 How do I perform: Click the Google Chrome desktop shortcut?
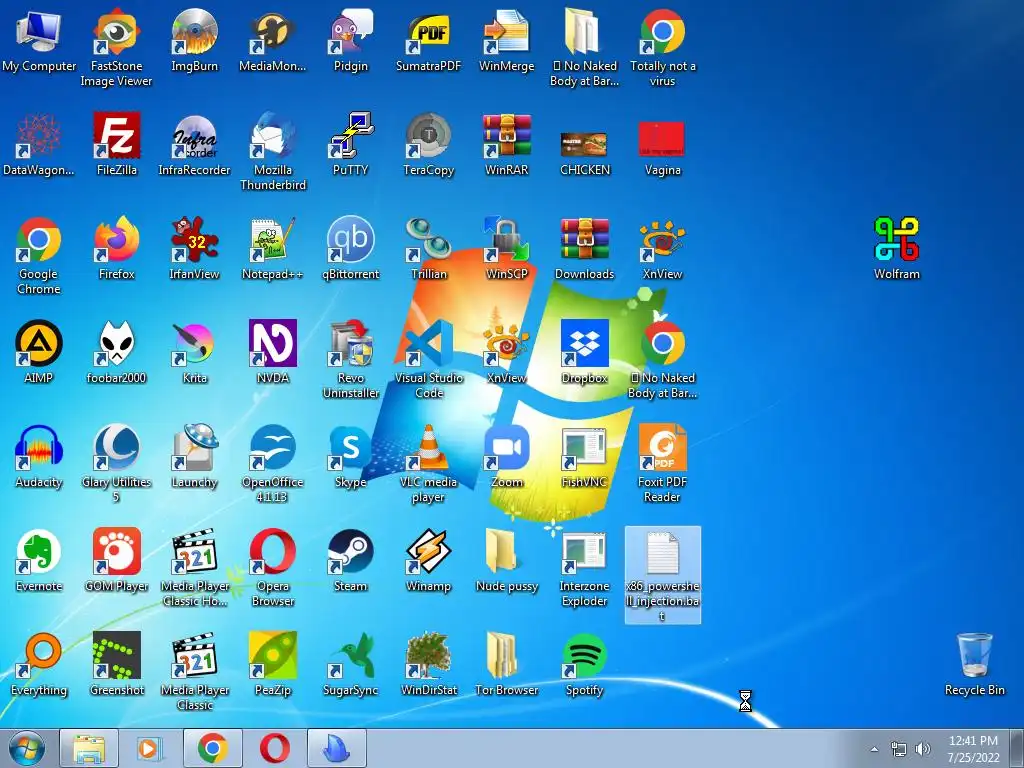coord(39,255)
